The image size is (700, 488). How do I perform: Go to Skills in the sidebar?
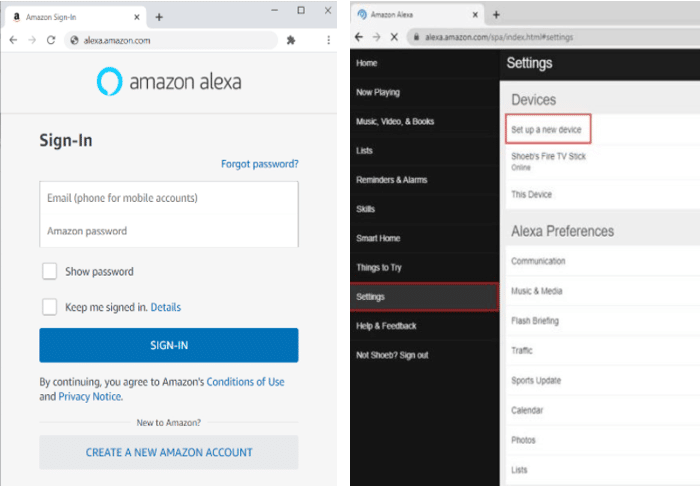pos(425,209)
